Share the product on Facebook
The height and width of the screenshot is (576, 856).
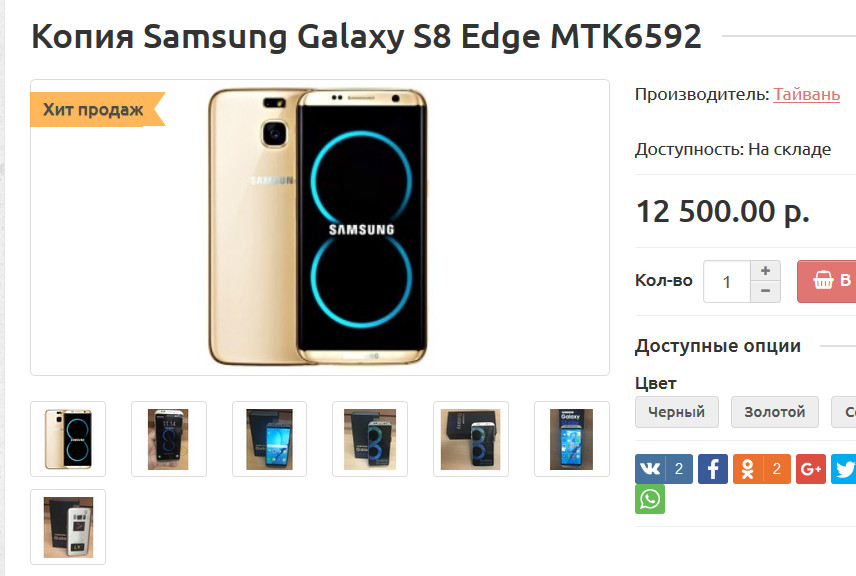[x=712, y=468]
